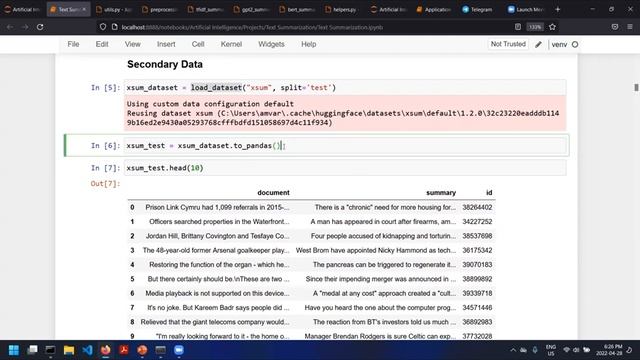
Task: Open the Edit menu in Jupyter
Action: click(x=102, y=44)
